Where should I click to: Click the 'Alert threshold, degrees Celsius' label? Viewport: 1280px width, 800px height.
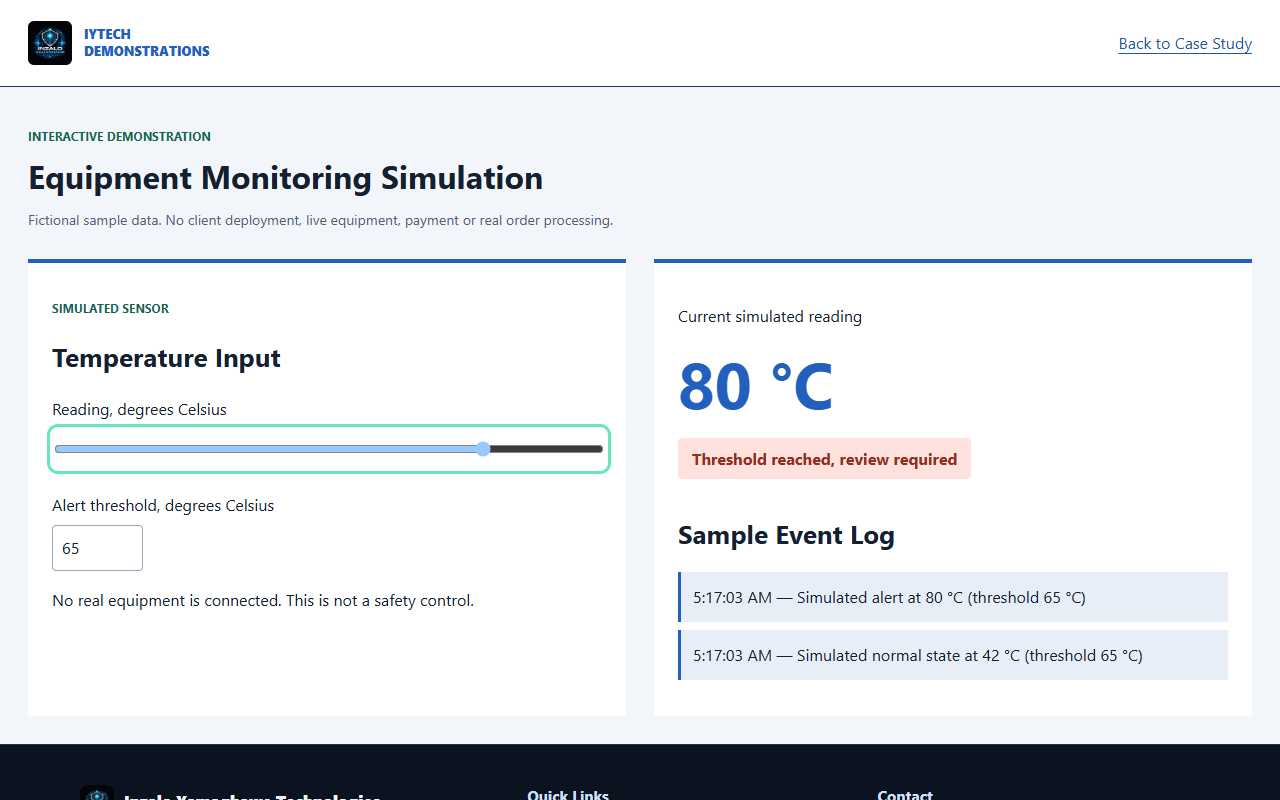[x=163, y=506]
